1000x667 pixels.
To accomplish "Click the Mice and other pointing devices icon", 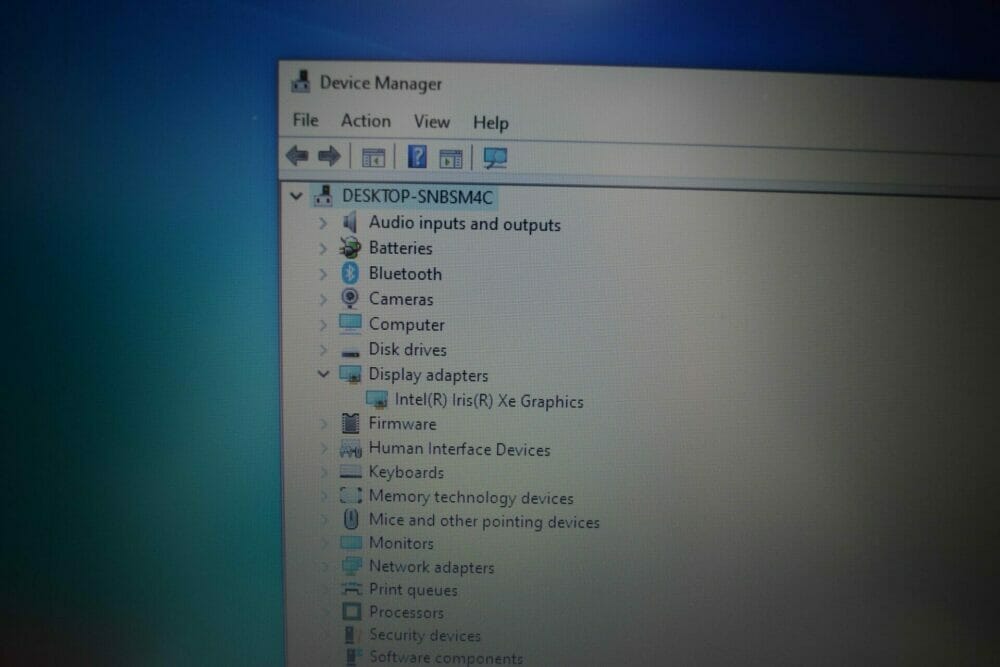I will click(x=350, y=519).
